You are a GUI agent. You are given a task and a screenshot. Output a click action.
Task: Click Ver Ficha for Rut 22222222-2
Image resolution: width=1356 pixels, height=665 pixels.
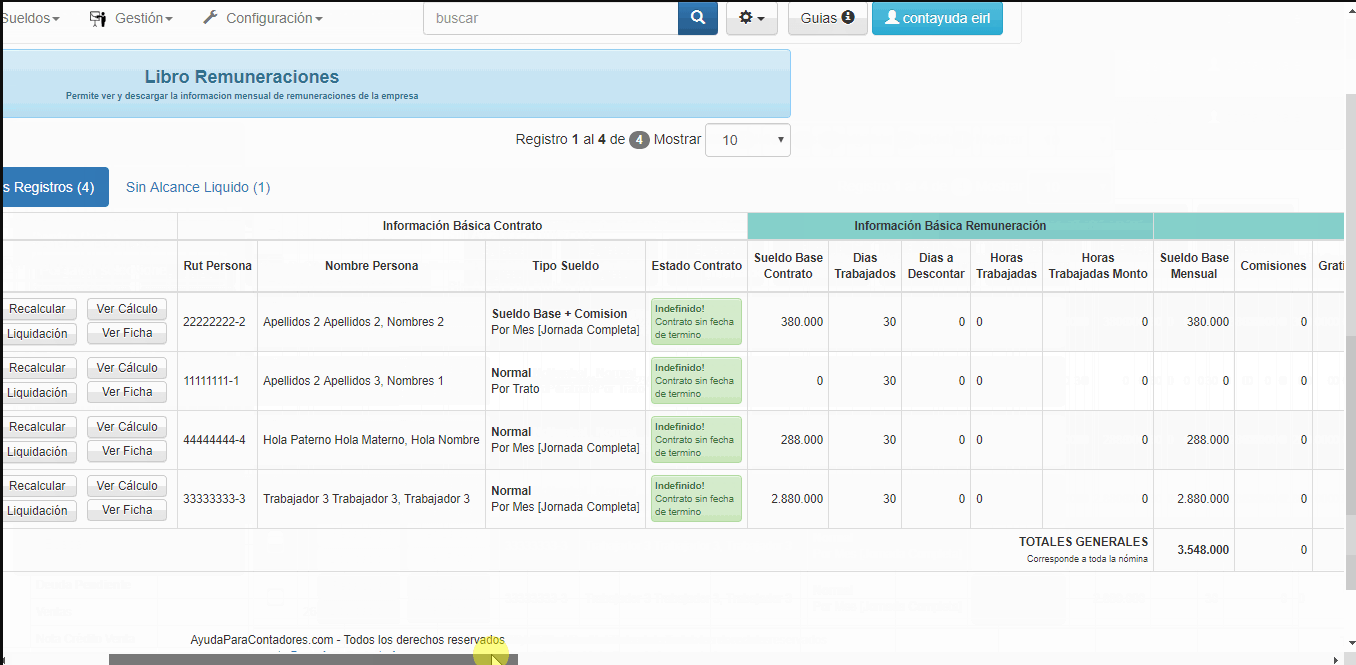pos(127,333)
